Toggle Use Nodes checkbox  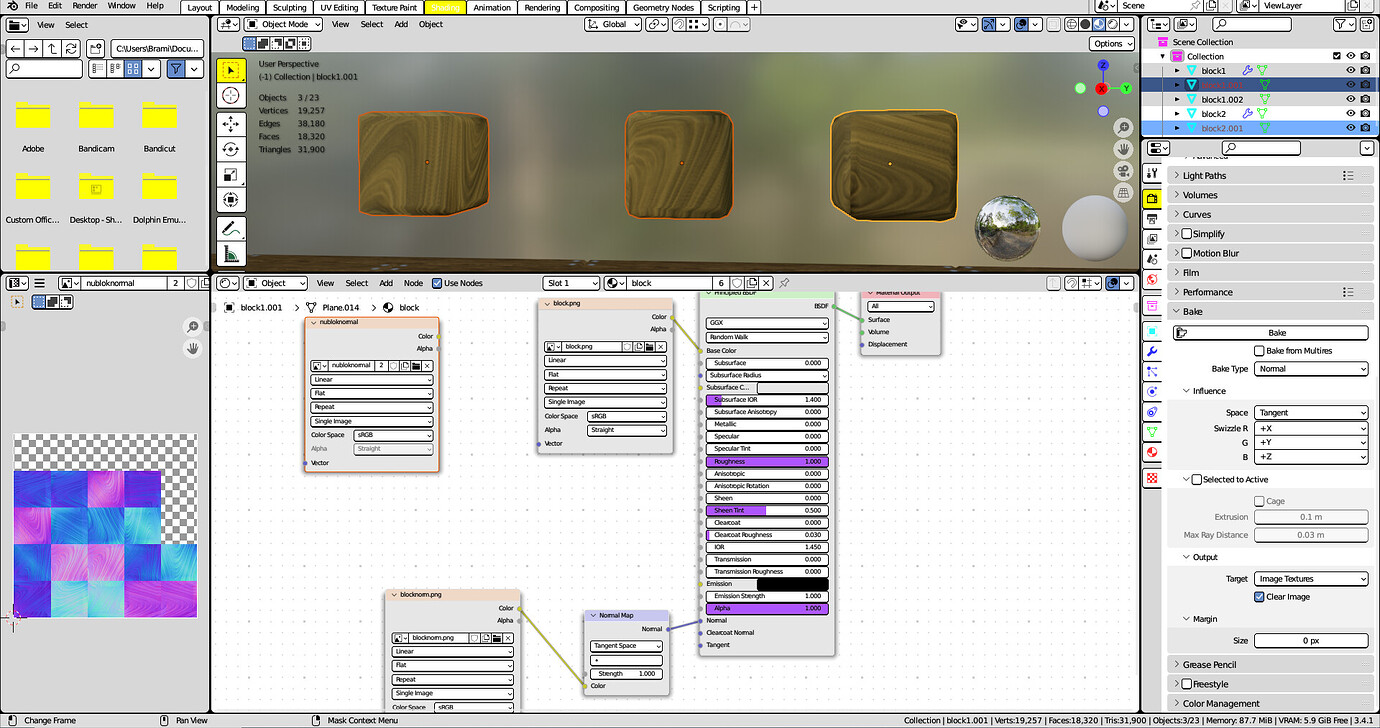click(x=437, y=283)
